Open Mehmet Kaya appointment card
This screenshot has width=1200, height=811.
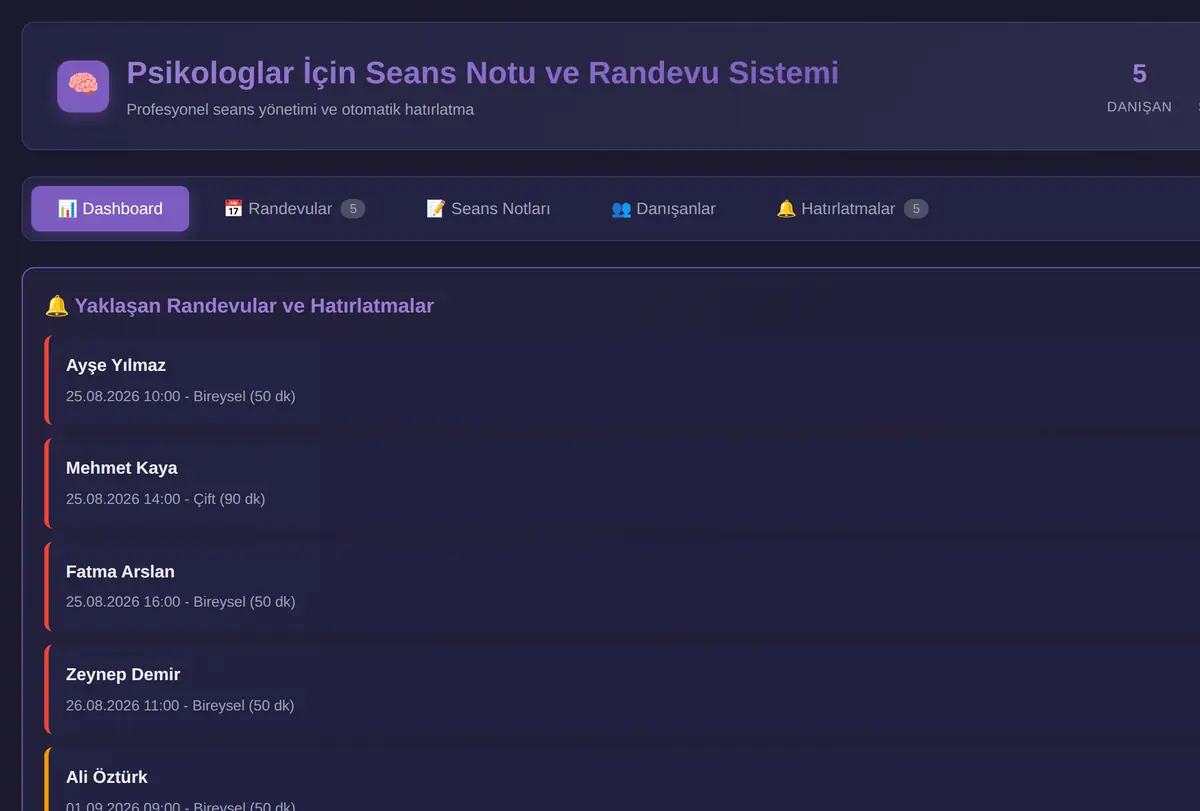pos(622,483)
